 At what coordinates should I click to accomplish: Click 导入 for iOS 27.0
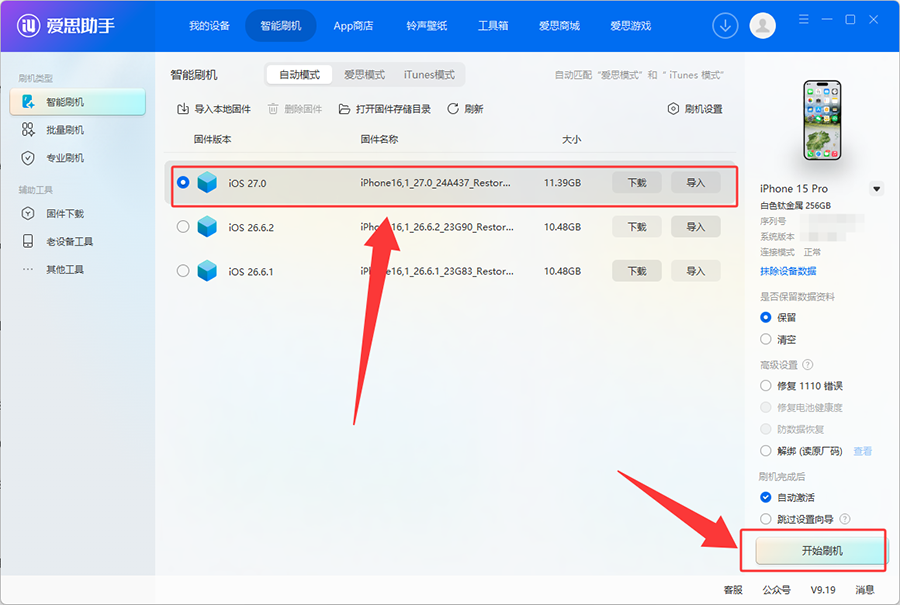pos(696,183)
